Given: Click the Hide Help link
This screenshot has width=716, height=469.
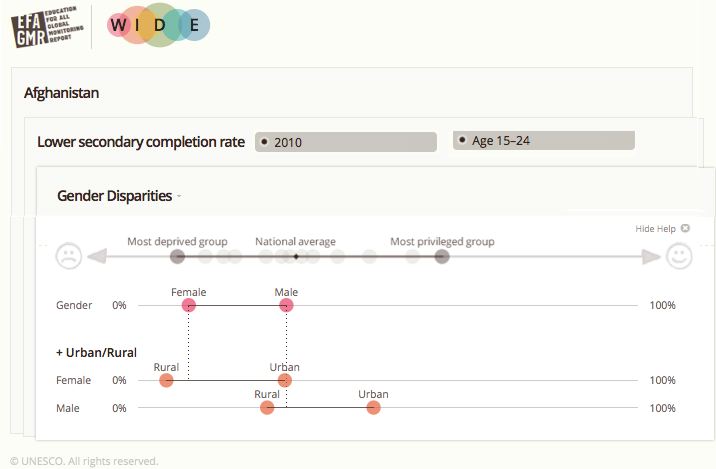Looking at the screenshot, I should 655,228.
